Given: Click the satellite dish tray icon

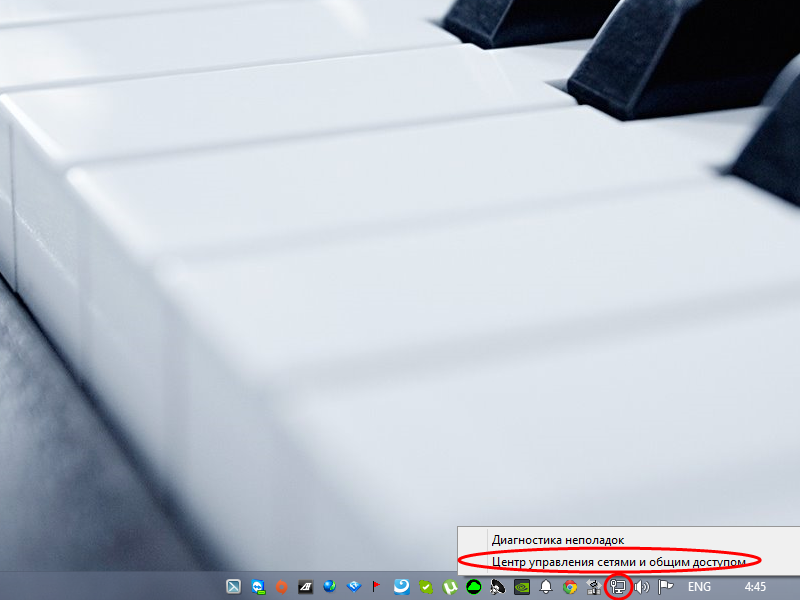Looking at the screenshot, I should (x=497, y=587).
